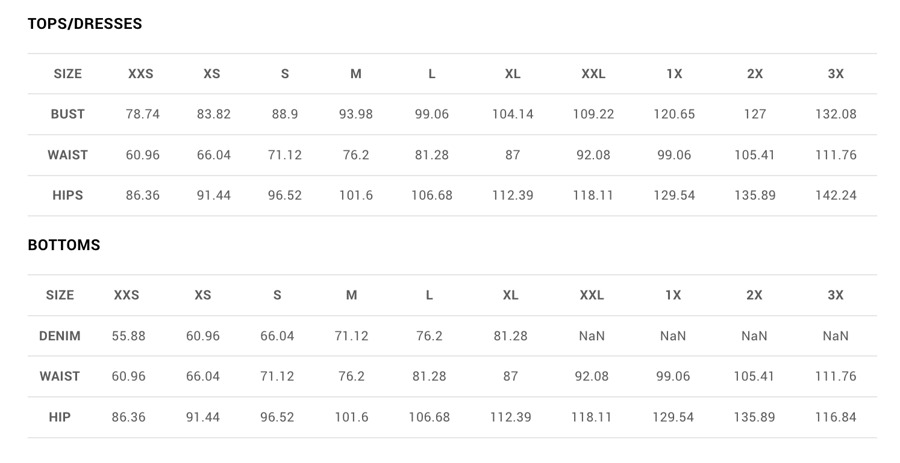The width and height of the screenshot is (900, 463).
Task: Select the XXS column header in Tops/Dresses
Action: click(x=141, y=74)
